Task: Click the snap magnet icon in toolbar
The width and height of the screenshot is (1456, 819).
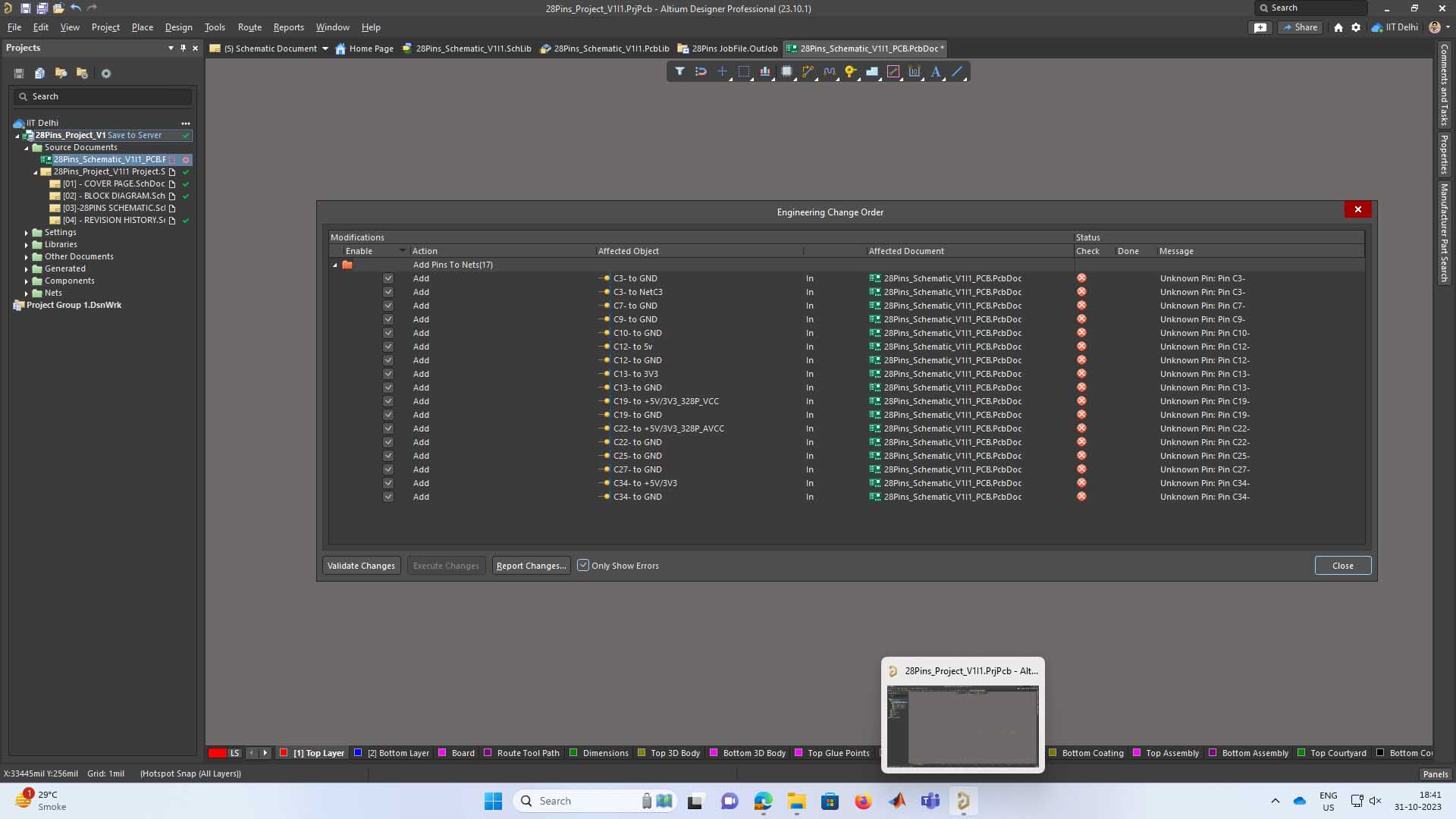Action: [x=701, y=71]
